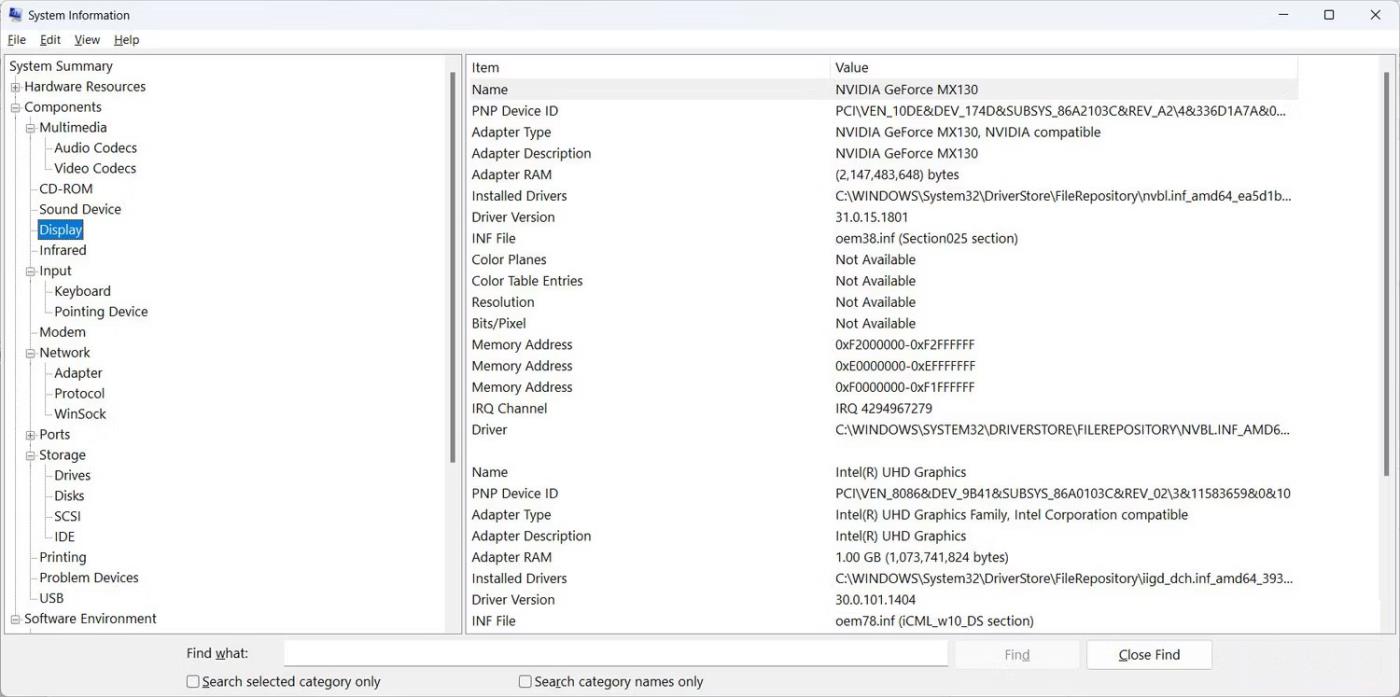Click Adapter RAM 1.00 GB value
The height and width of the screenshot is (697, 1400).
pyautogui.click(x=922, y=557)
